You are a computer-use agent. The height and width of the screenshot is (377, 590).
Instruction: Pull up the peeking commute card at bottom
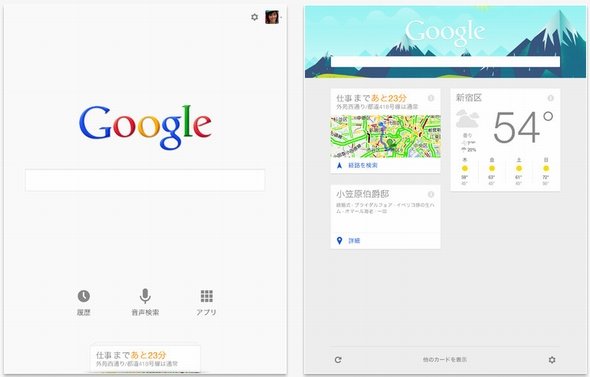tap(145, 359)
